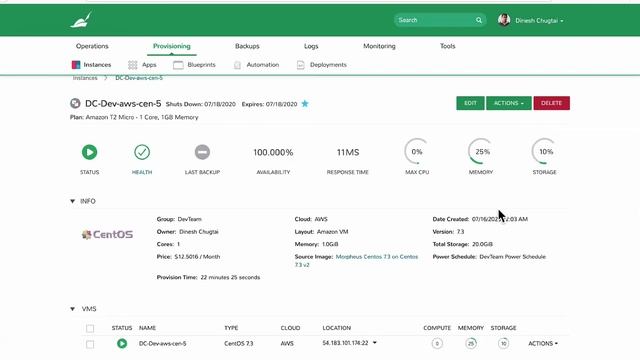Toggle the select-all VMs checkbox
Image resolution: width=640 pixels, height=360 pixels.
tap(90, 328)
